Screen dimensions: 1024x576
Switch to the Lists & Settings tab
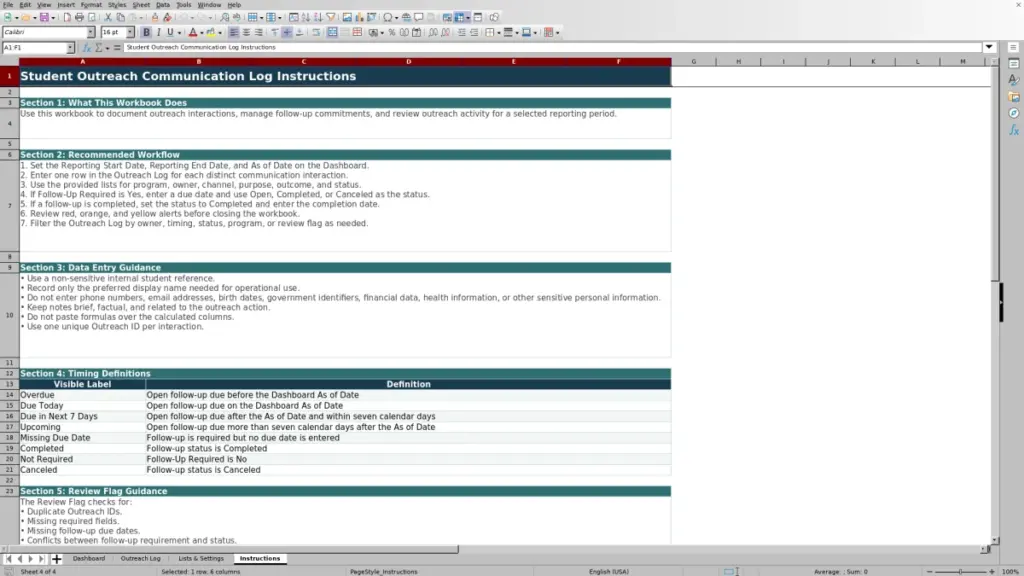tap(201, 558)
